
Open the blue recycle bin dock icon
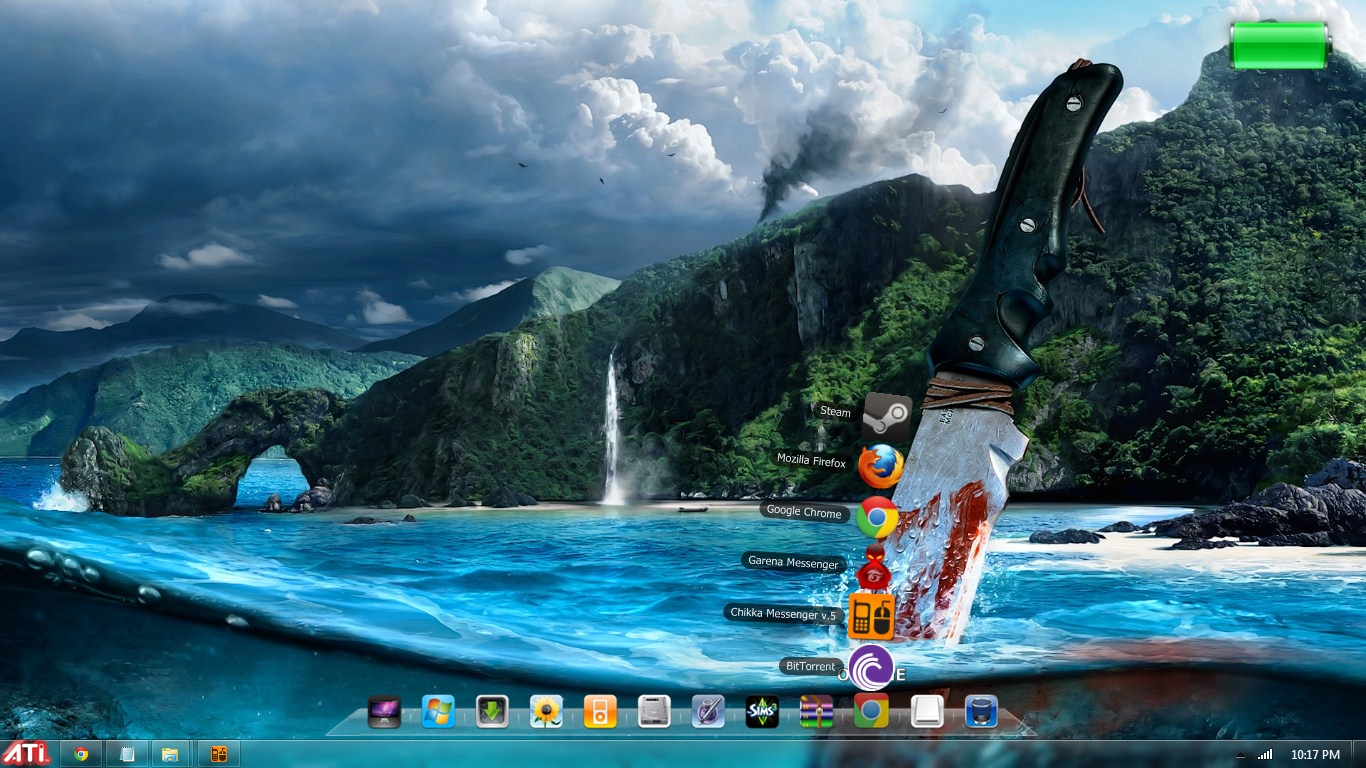pos(981,711)
